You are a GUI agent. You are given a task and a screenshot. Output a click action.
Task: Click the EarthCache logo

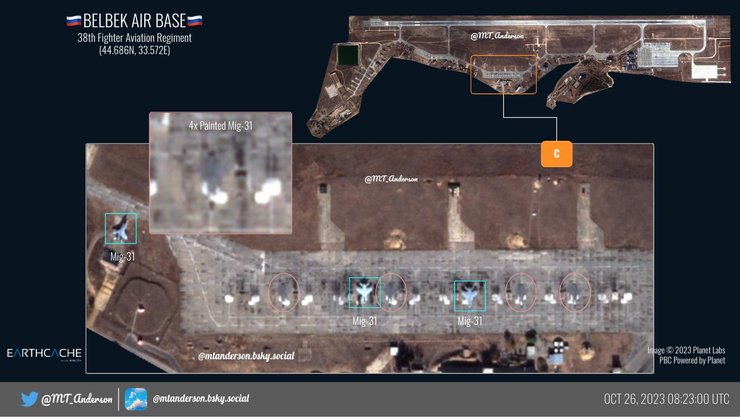coord(44,354)
